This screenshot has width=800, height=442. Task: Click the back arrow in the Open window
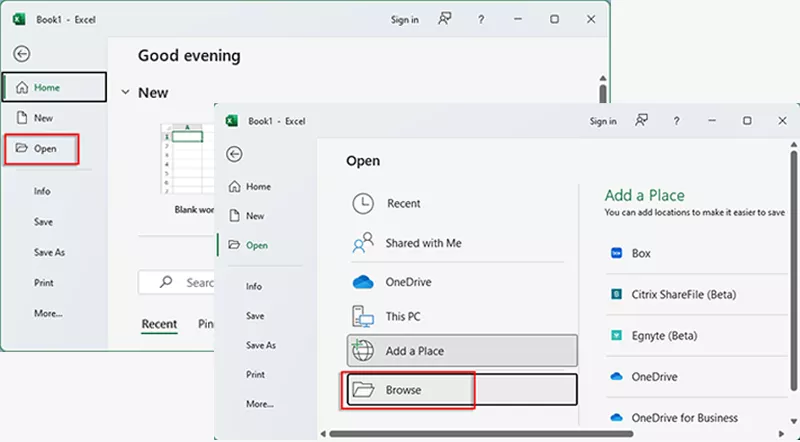point(235,154)
